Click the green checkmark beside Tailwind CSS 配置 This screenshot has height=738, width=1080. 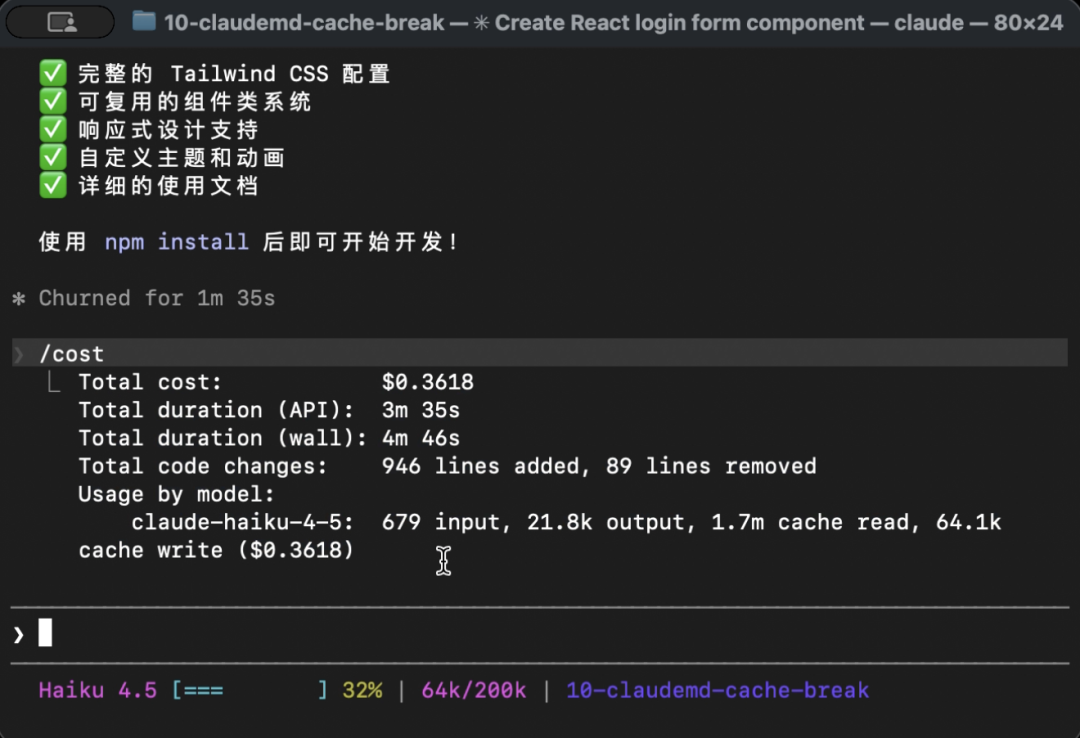[x=52, y=73]
